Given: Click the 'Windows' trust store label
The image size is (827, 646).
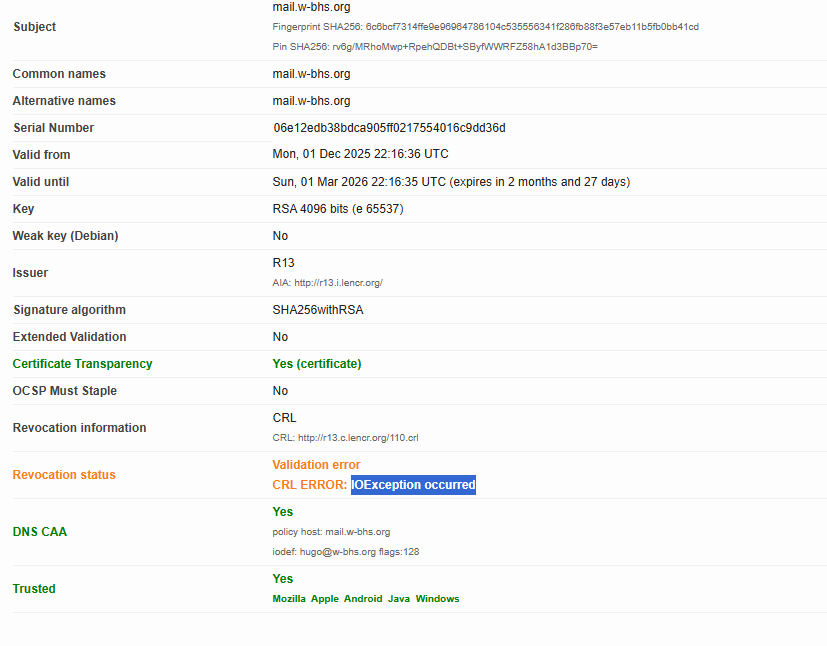Looking at the screenshot, I should click(x=438, y=599).
